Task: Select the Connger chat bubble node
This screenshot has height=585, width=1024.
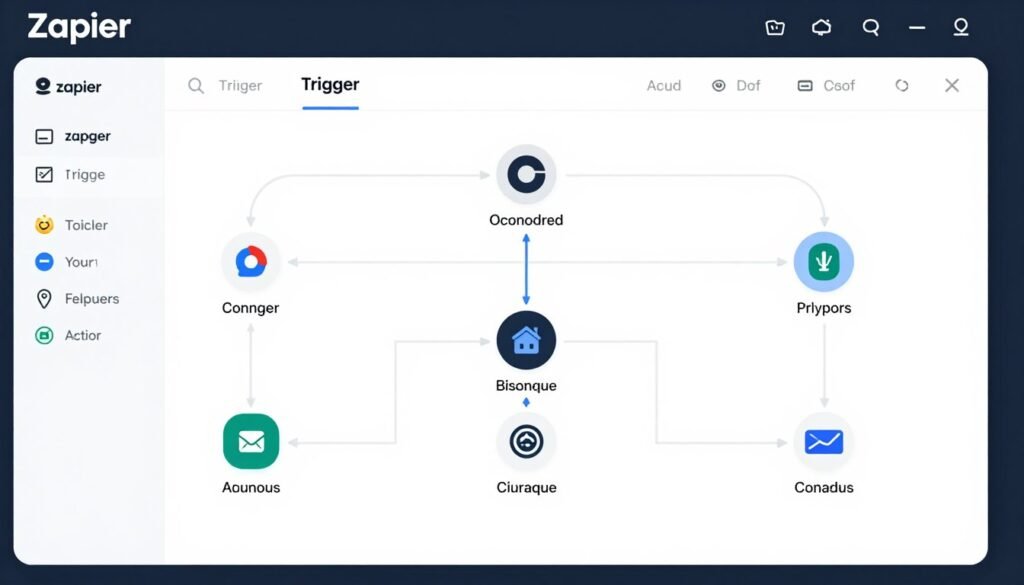Action: [251, 262]
